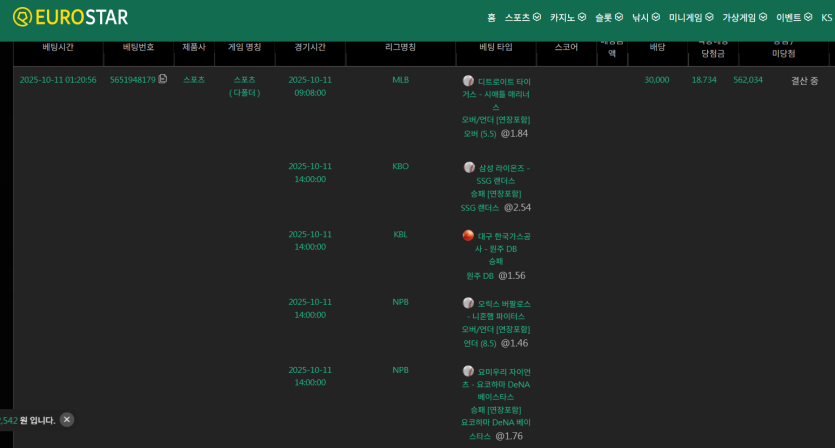This screenshot has height=448, width=835.
Task: Select the SSG 랜더스 @2.54 pick
Action: click(x=496, y=208)
